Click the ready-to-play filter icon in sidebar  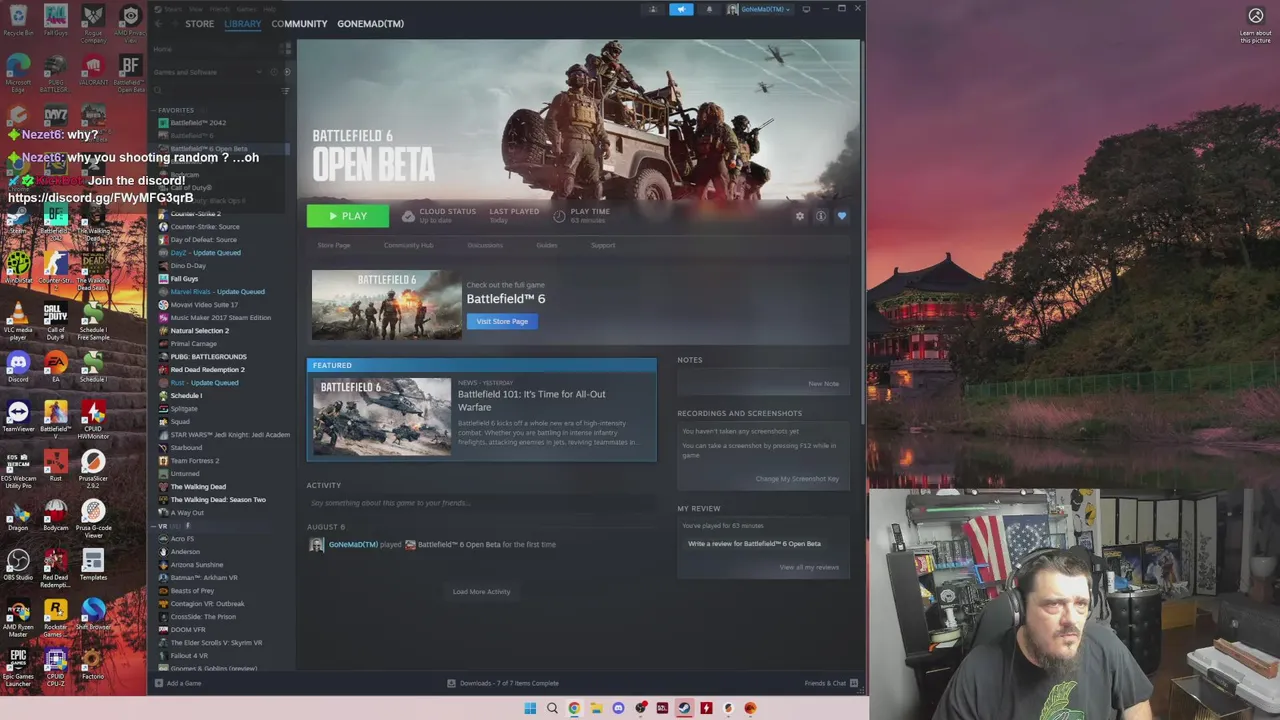click(x=287, y=72)
